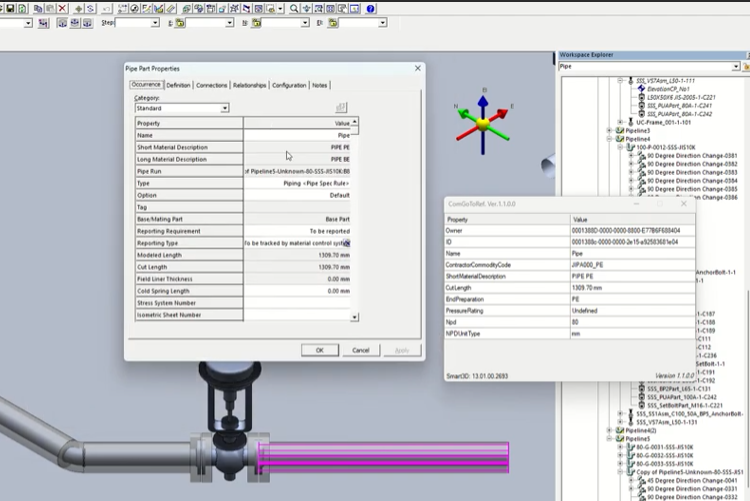Click the yellow sphere of the 3D axis triad

coord(482,124)
